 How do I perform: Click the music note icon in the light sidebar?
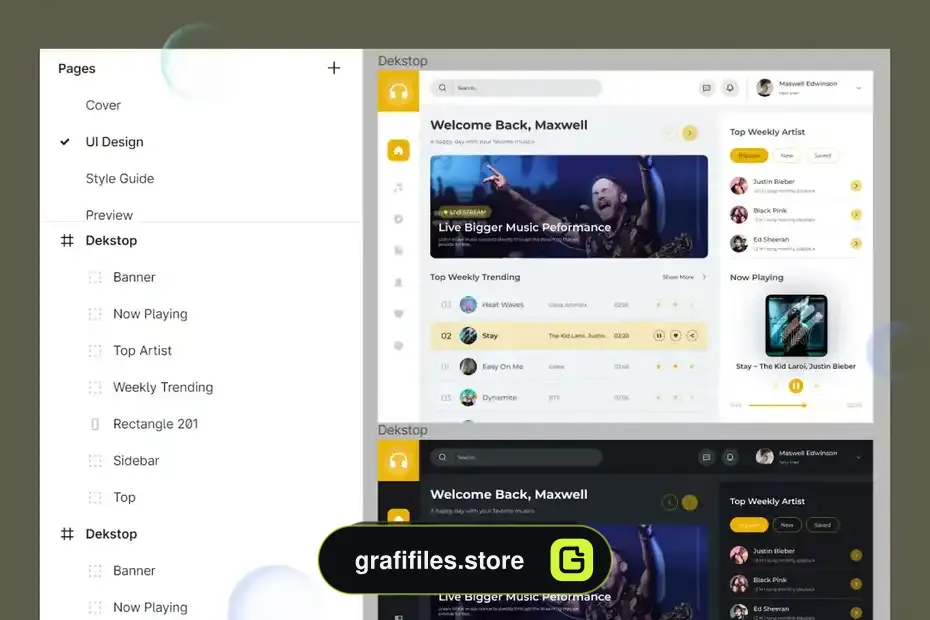(399, 187)
